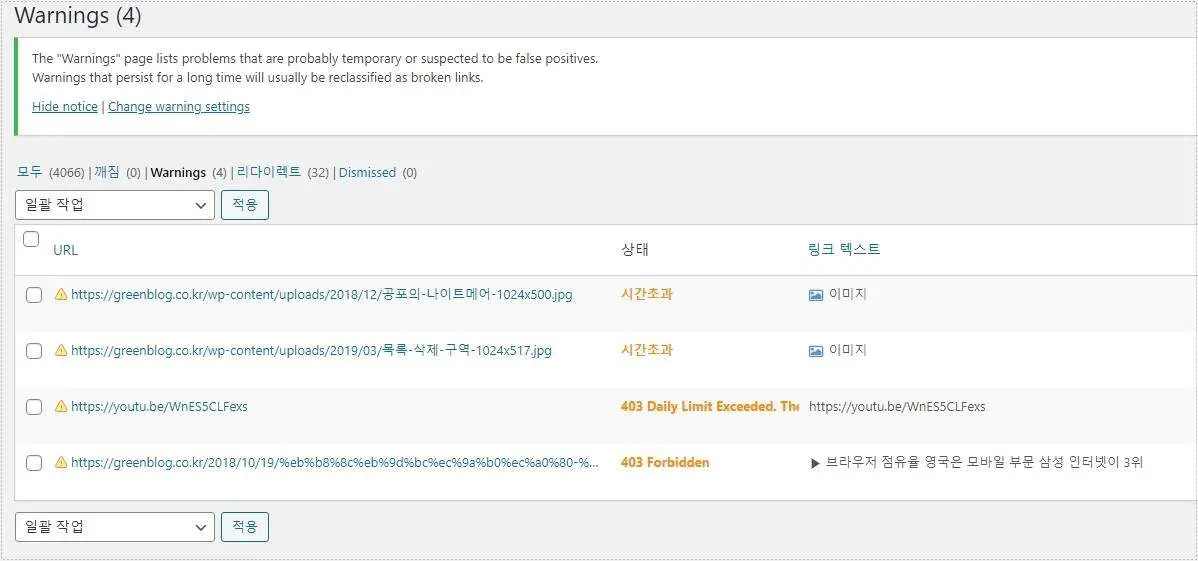
Task: Open the greenblog.co.kr/2018/10/19 URL link
Action: [335, 462]
